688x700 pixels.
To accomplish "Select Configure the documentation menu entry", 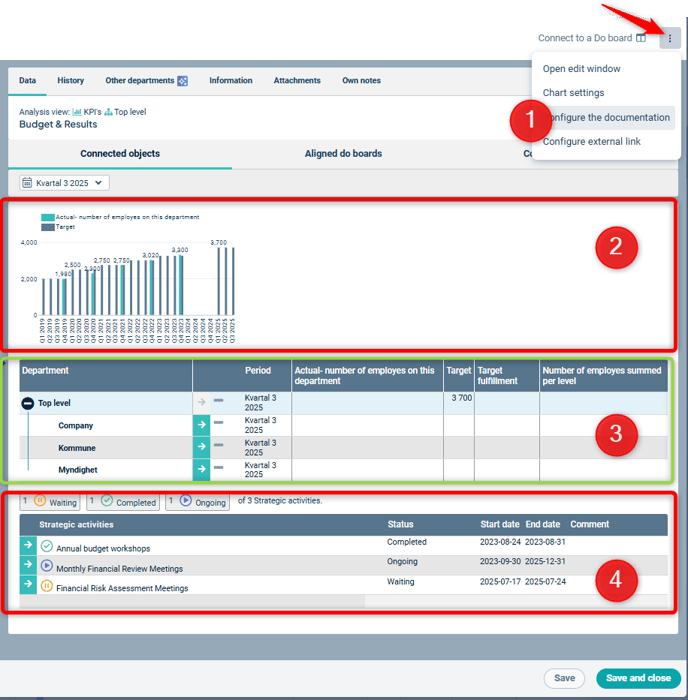I will pyautogui.click(x=606, y=117).
